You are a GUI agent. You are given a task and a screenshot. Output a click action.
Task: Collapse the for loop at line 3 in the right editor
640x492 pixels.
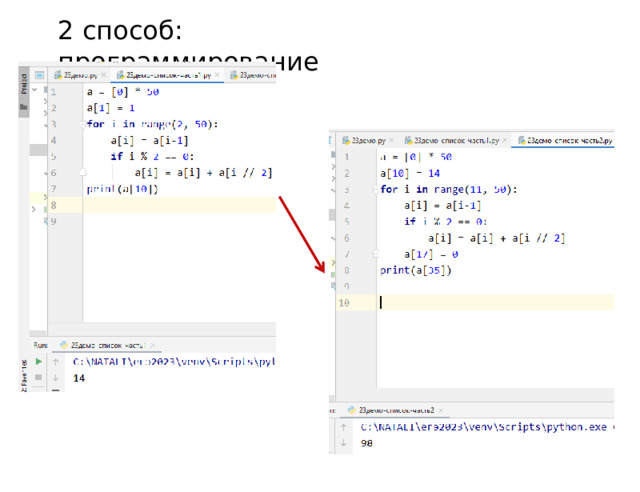click(x=376, y=189)
